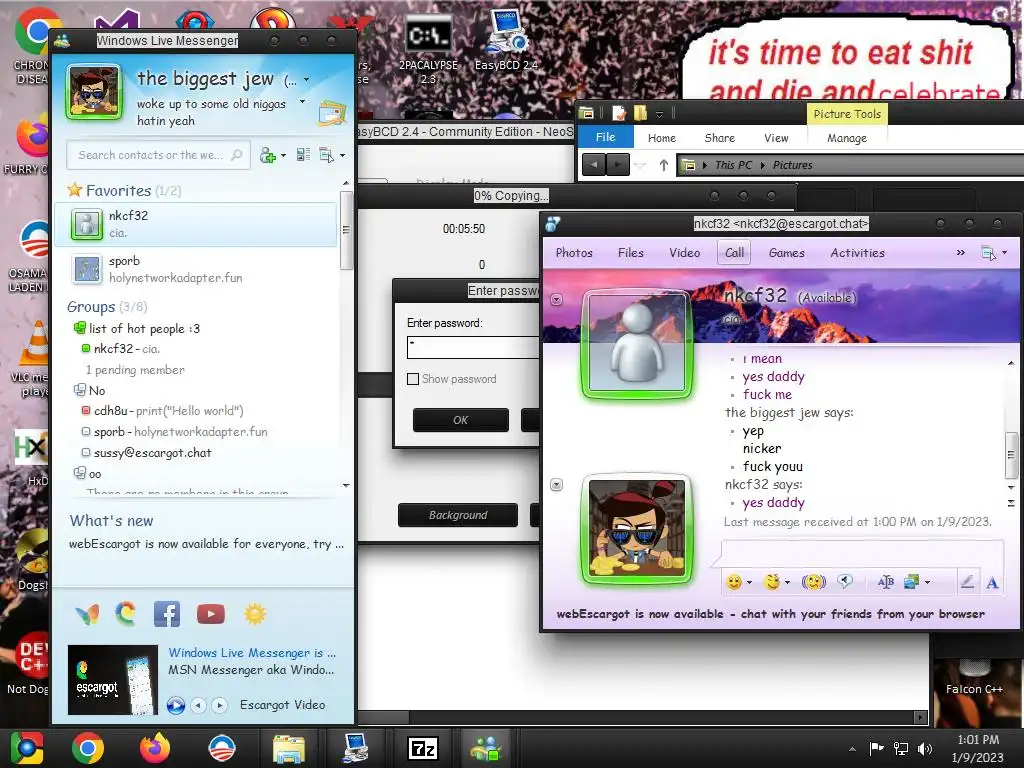The width and height of the screenshot is (1024, 768).
Task: Change chat background scene icon
Action: click(x=912, y=581)
